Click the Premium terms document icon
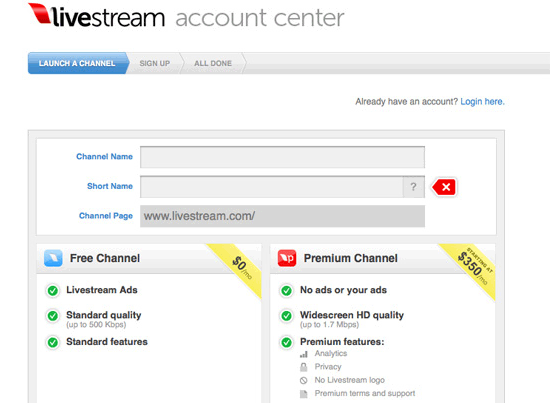 click(304, 394)
